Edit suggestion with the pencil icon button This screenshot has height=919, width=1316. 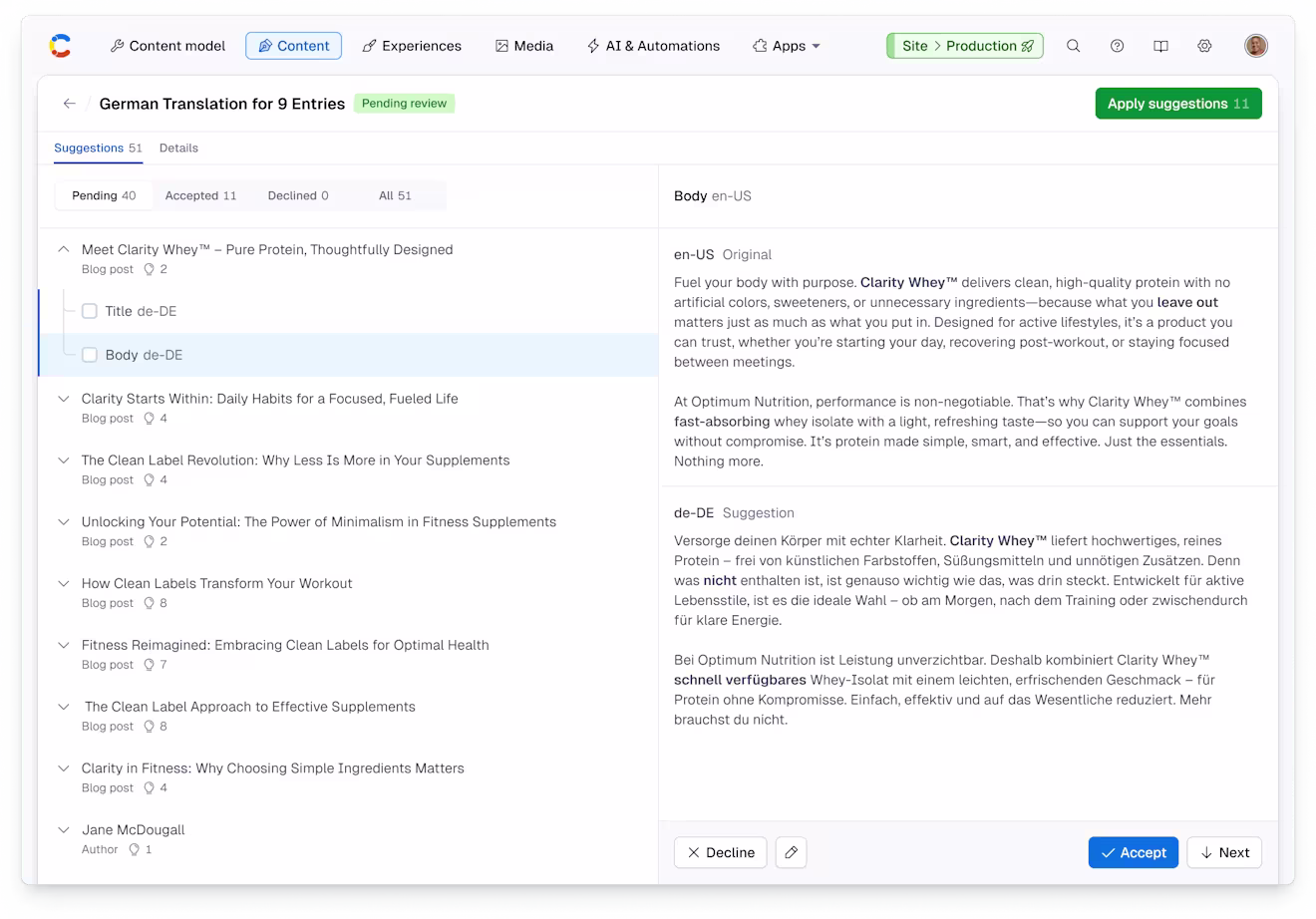[x=791, y=852]
